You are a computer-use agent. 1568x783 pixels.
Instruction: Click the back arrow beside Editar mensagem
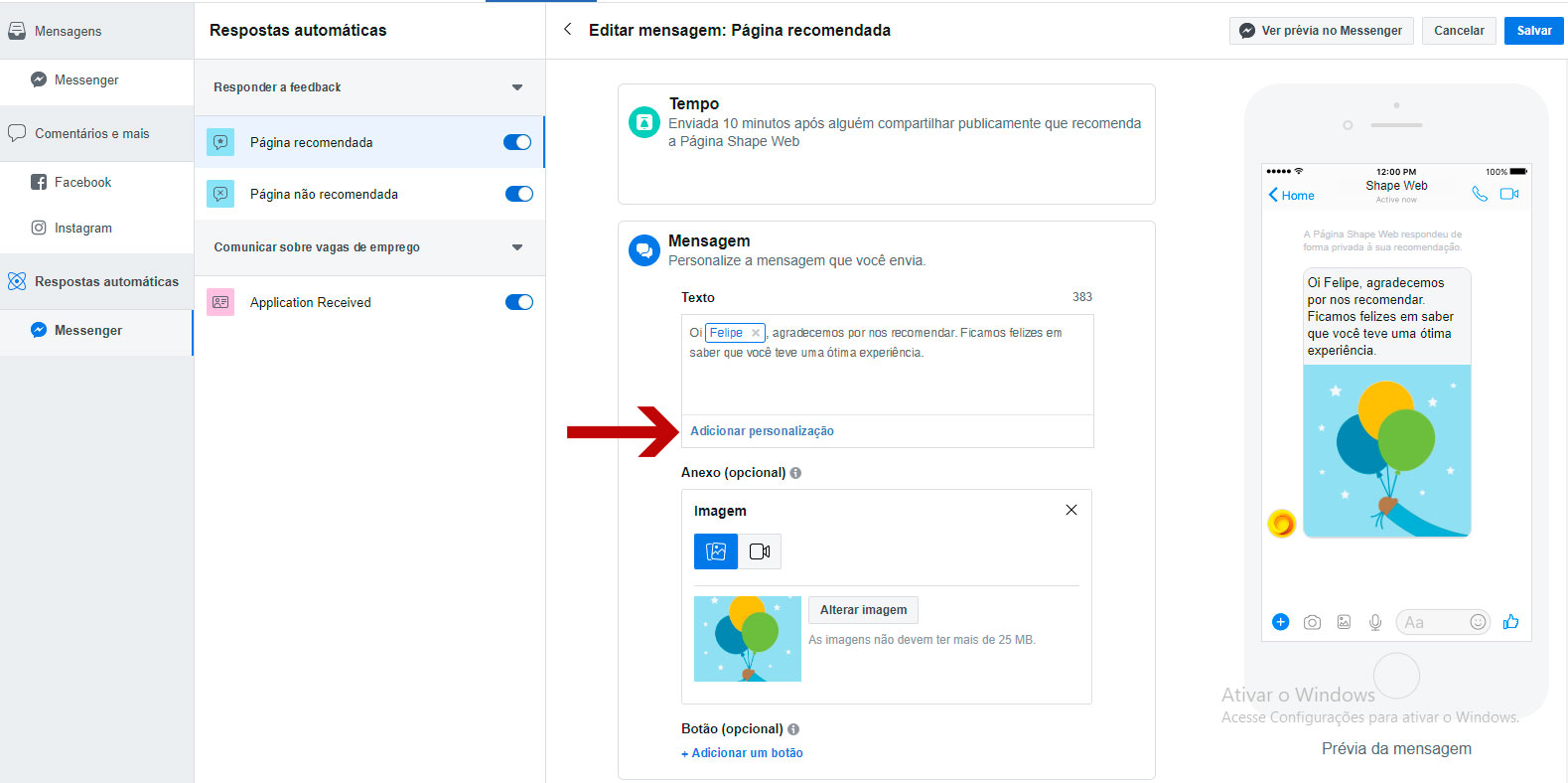point(568,30)
